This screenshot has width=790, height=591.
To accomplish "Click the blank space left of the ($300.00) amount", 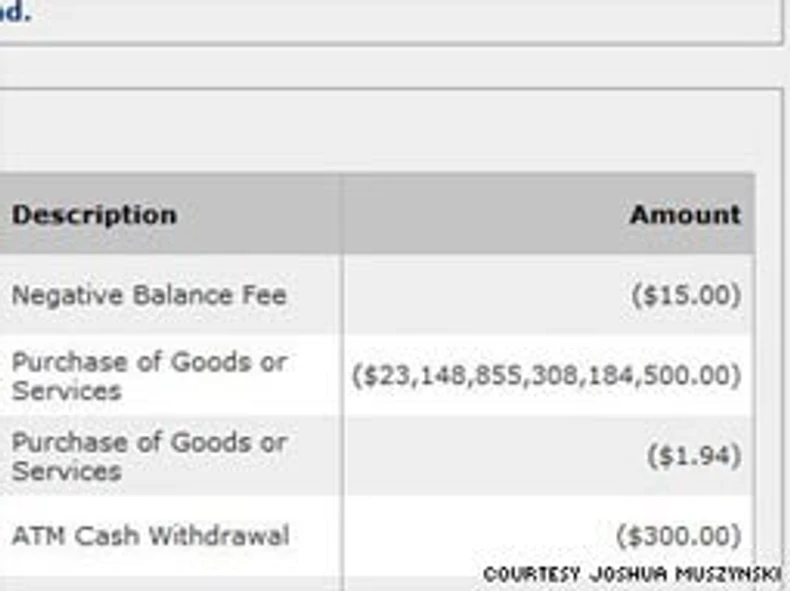I will click(x=470, y=535).
